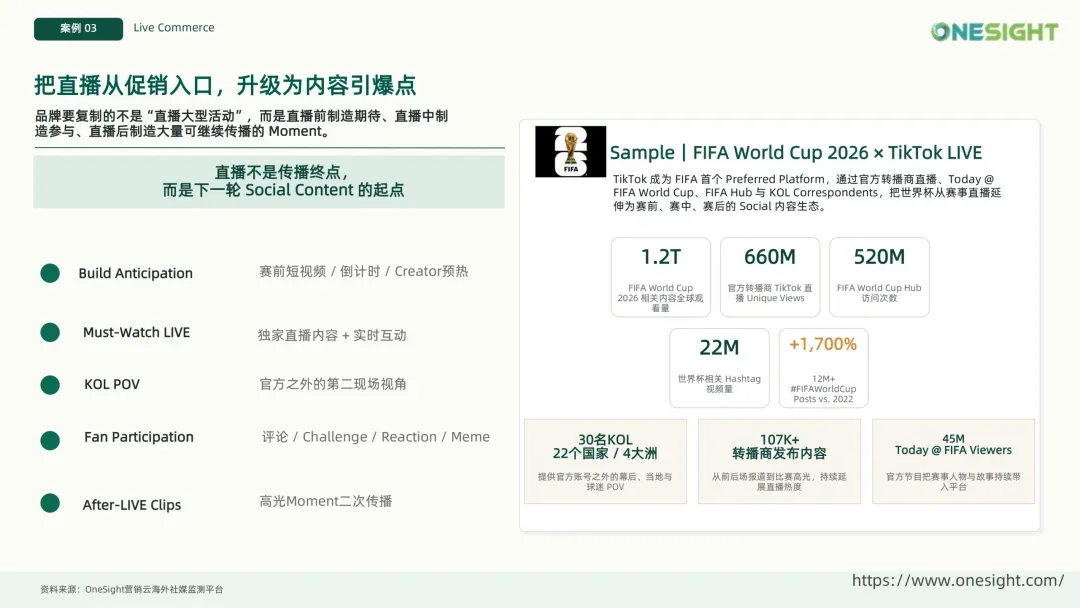Click the 资料来源 OneSight营销云 footer text
Viewport: 1080px width, 608px height.
click(132, 589)
